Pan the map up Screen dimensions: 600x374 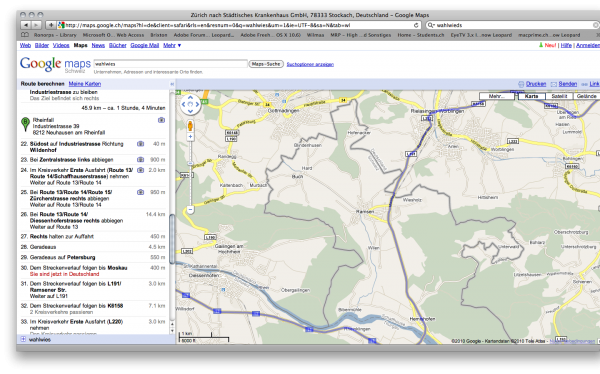point(190,98)
